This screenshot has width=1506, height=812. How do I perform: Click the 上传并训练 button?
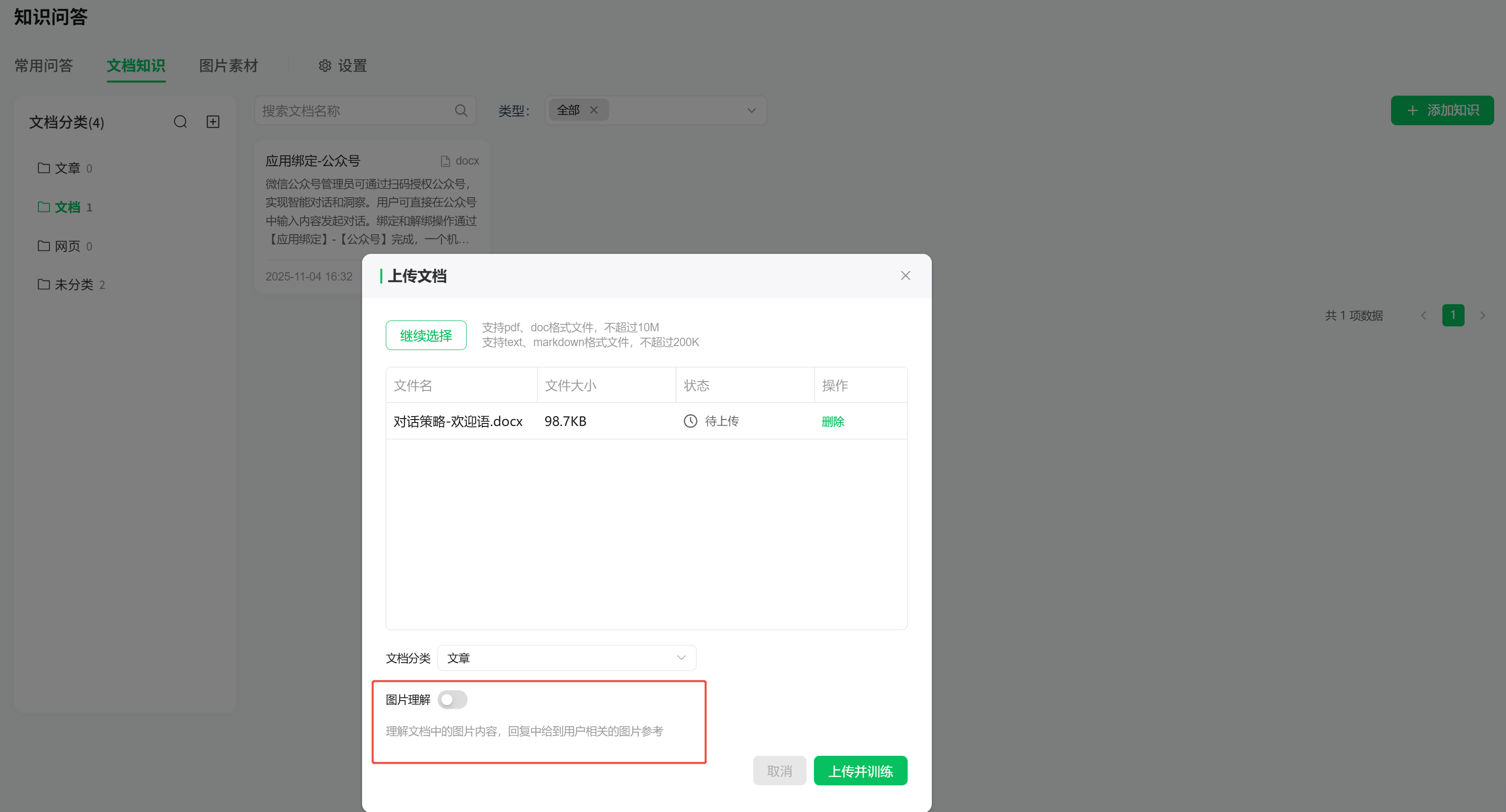pos(860,771)
